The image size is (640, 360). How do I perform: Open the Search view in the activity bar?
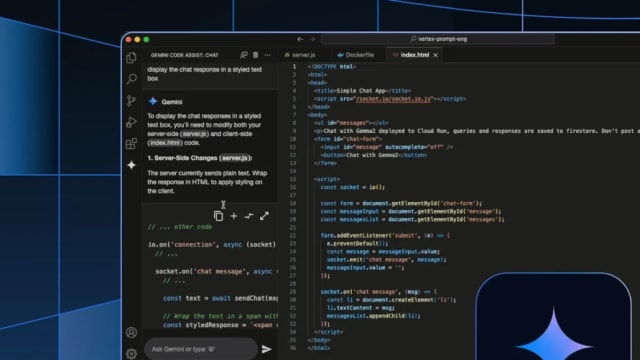coord(131,78)
